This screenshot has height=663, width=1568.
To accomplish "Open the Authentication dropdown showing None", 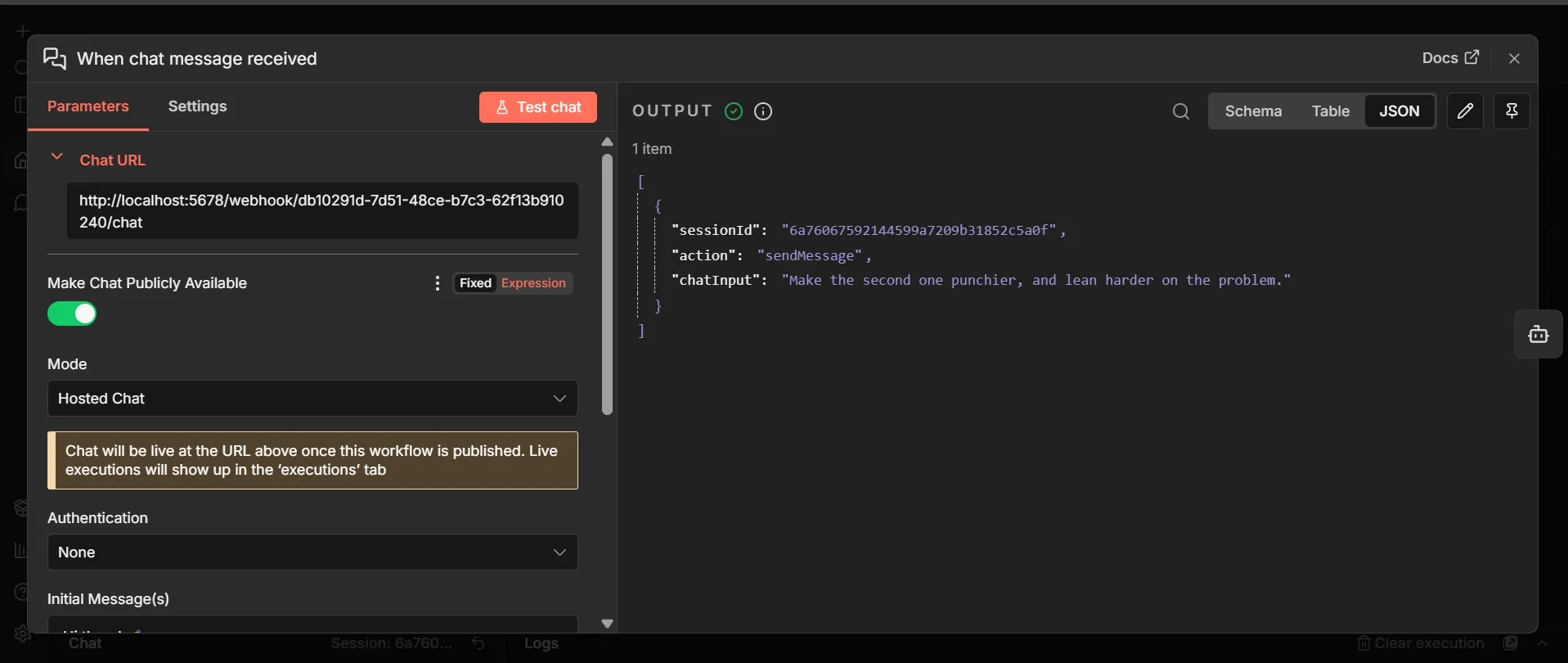I will pos(312,552).
